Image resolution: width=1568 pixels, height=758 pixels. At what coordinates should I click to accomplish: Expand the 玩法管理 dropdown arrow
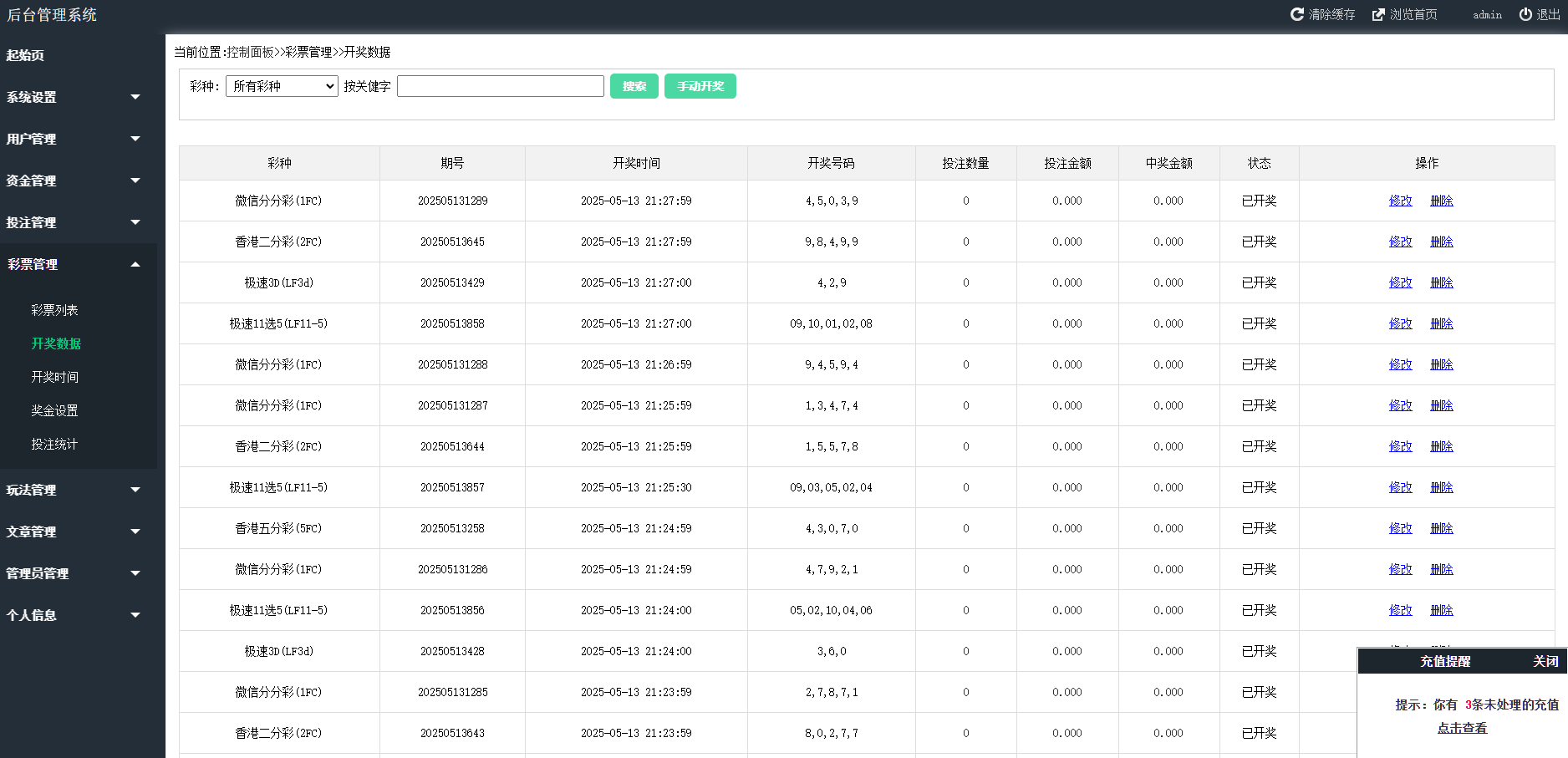[x=135, y=490]
